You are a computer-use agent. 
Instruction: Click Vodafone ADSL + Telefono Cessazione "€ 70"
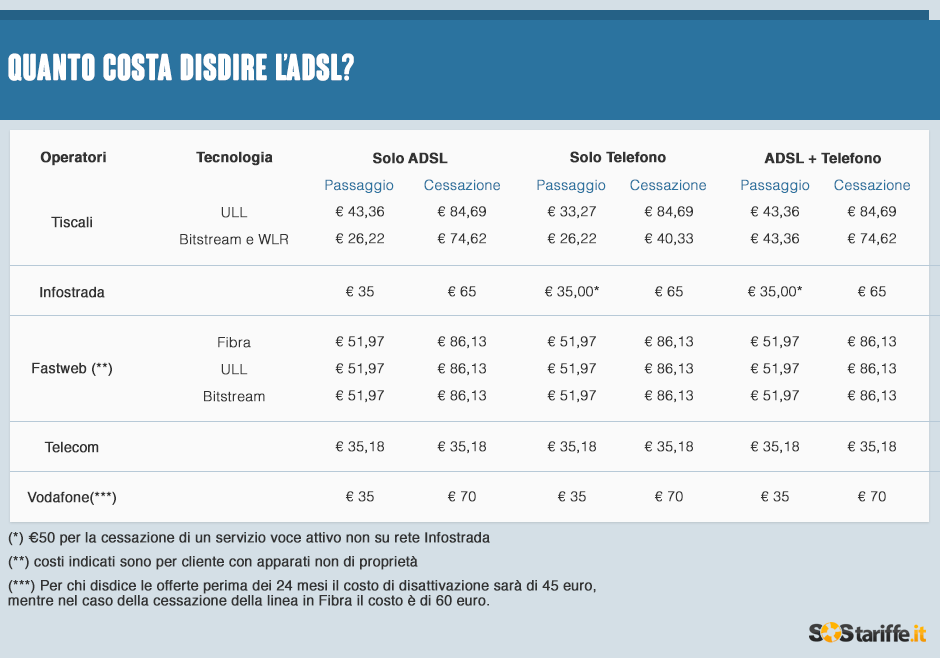click(x=872, y=497)
